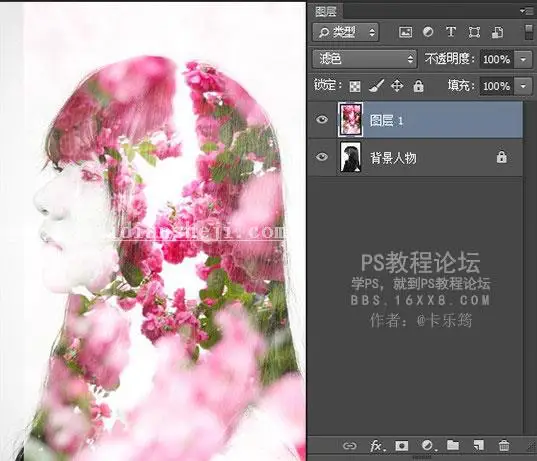Filter layers by shape icon
537x461 pixels.
coord(474,32)
